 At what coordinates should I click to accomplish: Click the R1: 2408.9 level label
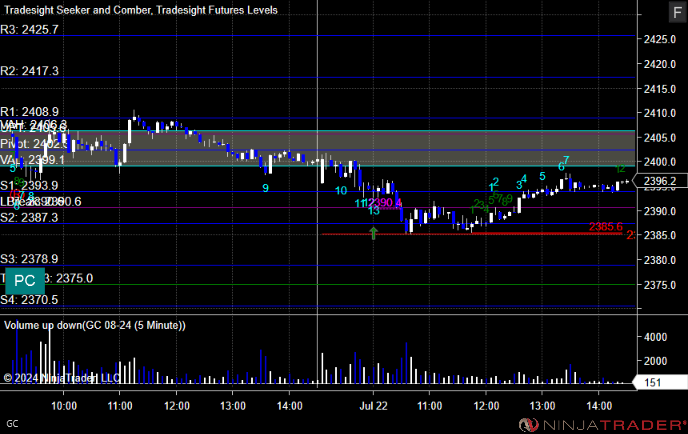(29, 111)
